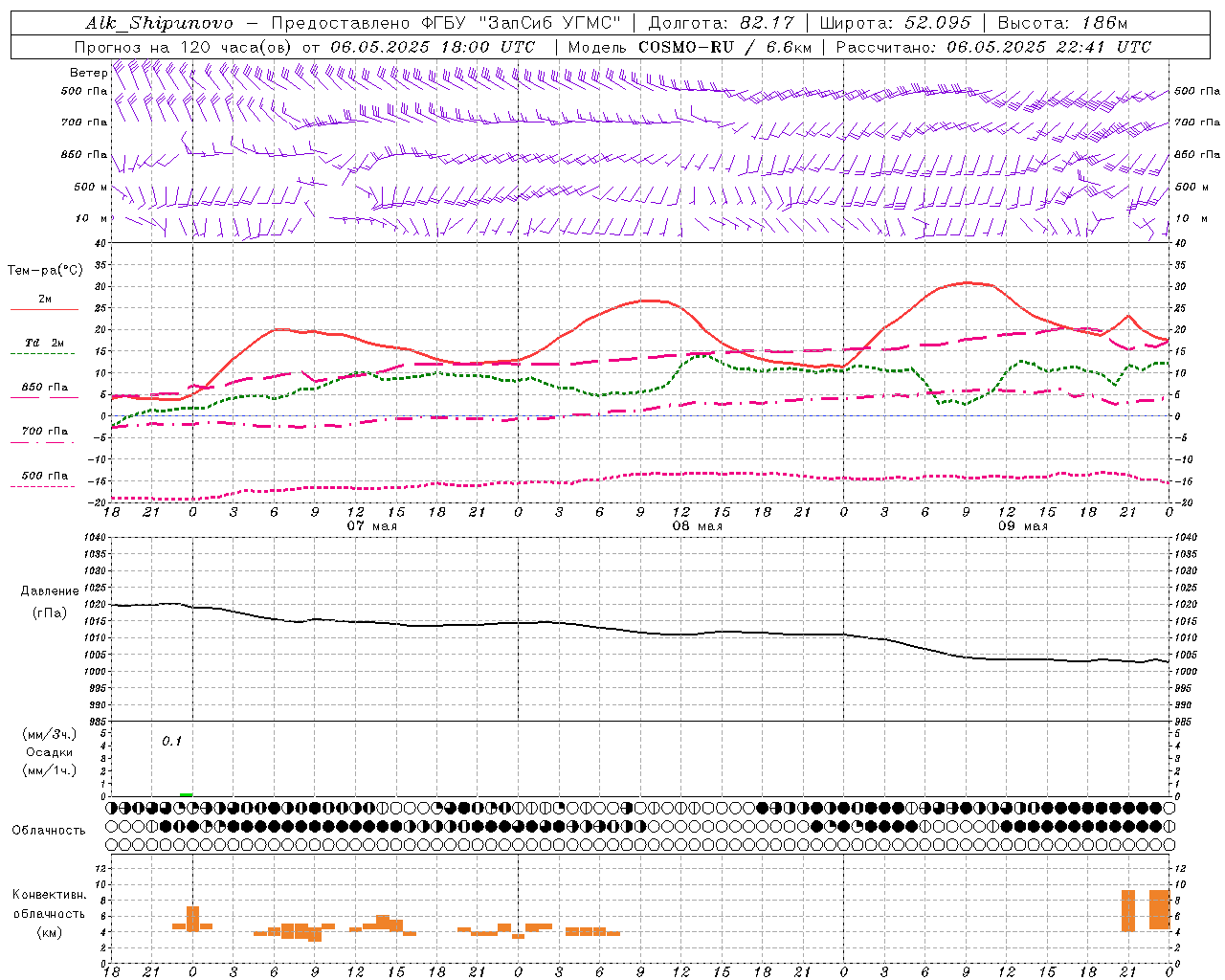
Task: Click the Высота: 186м value
Action: (x=1063, y=23)
